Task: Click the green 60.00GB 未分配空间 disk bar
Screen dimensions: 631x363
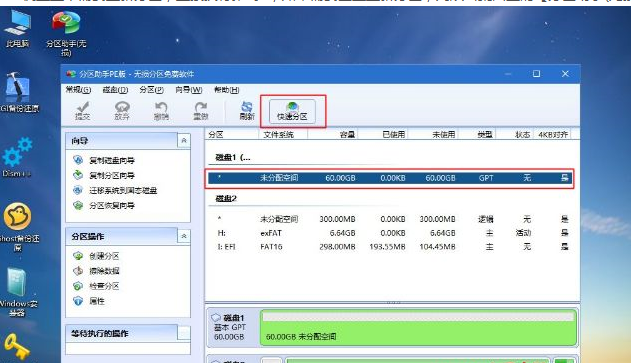Action: coord(419,328)
